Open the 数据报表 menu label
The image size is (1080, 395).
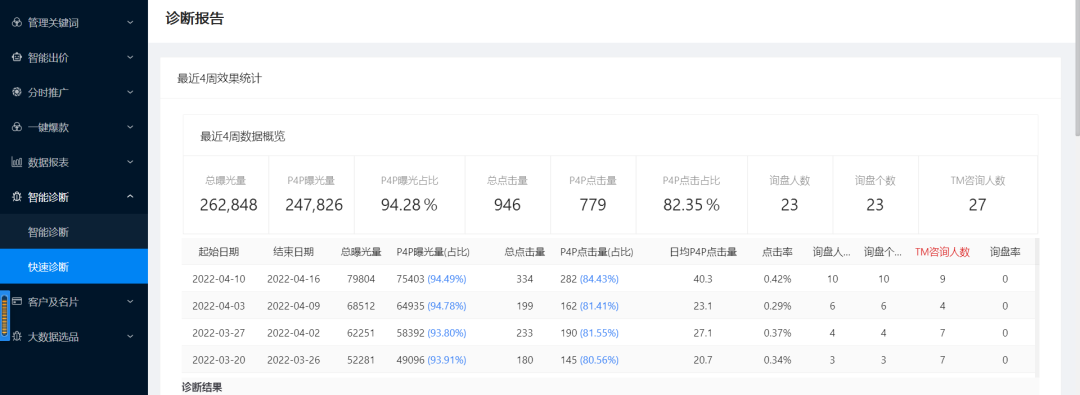48,163
